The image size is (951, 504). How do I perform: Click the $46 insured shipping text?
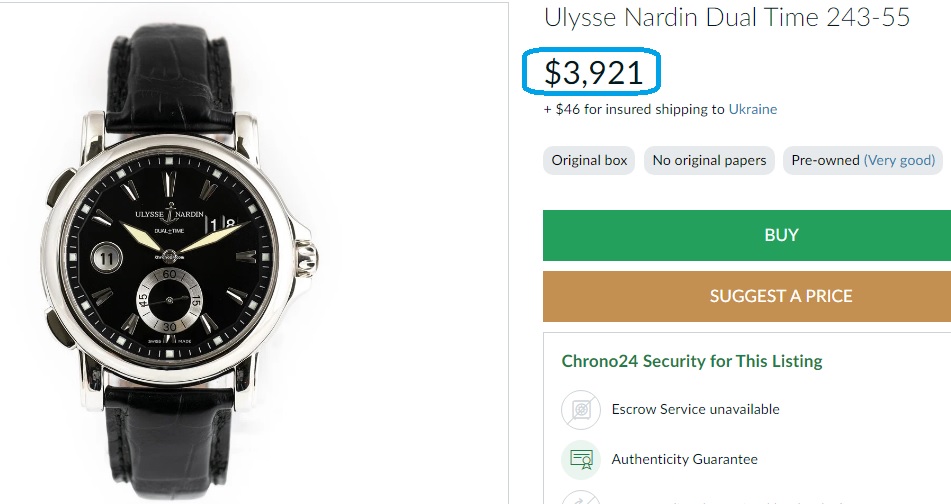click(x=634, y=109)
